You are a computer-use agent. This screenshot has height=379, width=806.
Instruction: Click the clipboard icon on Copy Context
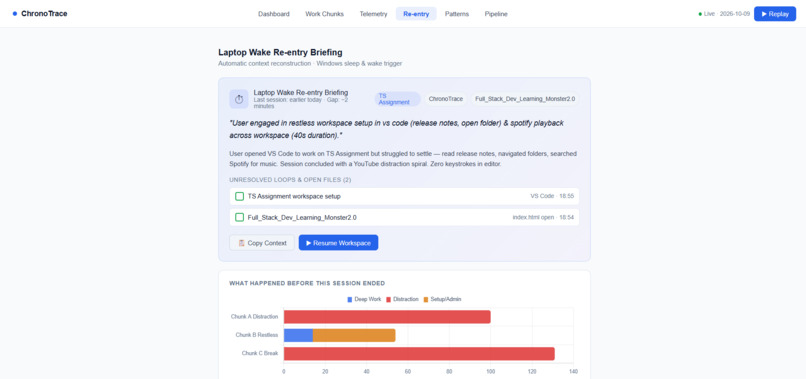pos(241,243)
